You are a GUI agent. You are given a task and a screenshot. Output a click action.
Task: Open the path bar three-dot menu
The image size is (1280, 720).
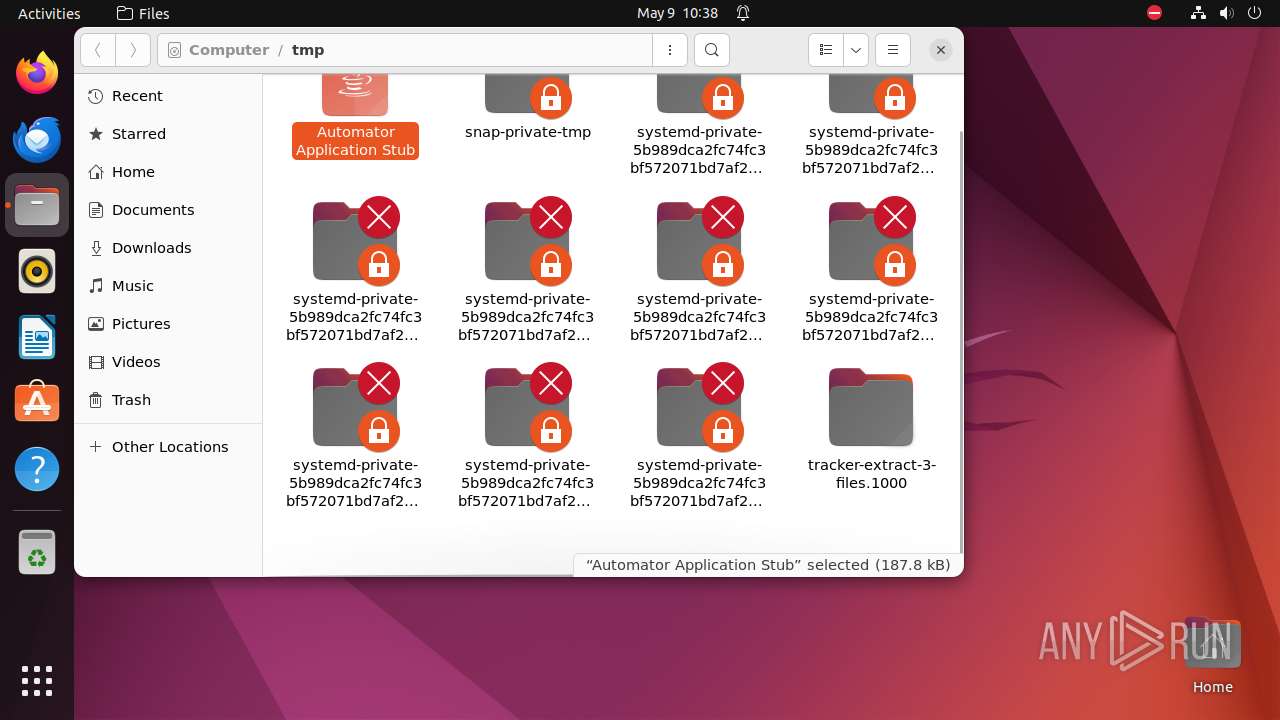669,50
